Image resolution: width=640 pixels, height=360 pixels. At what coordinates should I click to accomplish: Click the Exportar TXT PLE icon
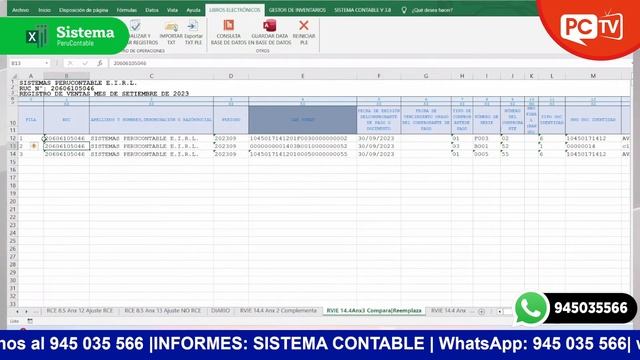click(x=193, y=27)
